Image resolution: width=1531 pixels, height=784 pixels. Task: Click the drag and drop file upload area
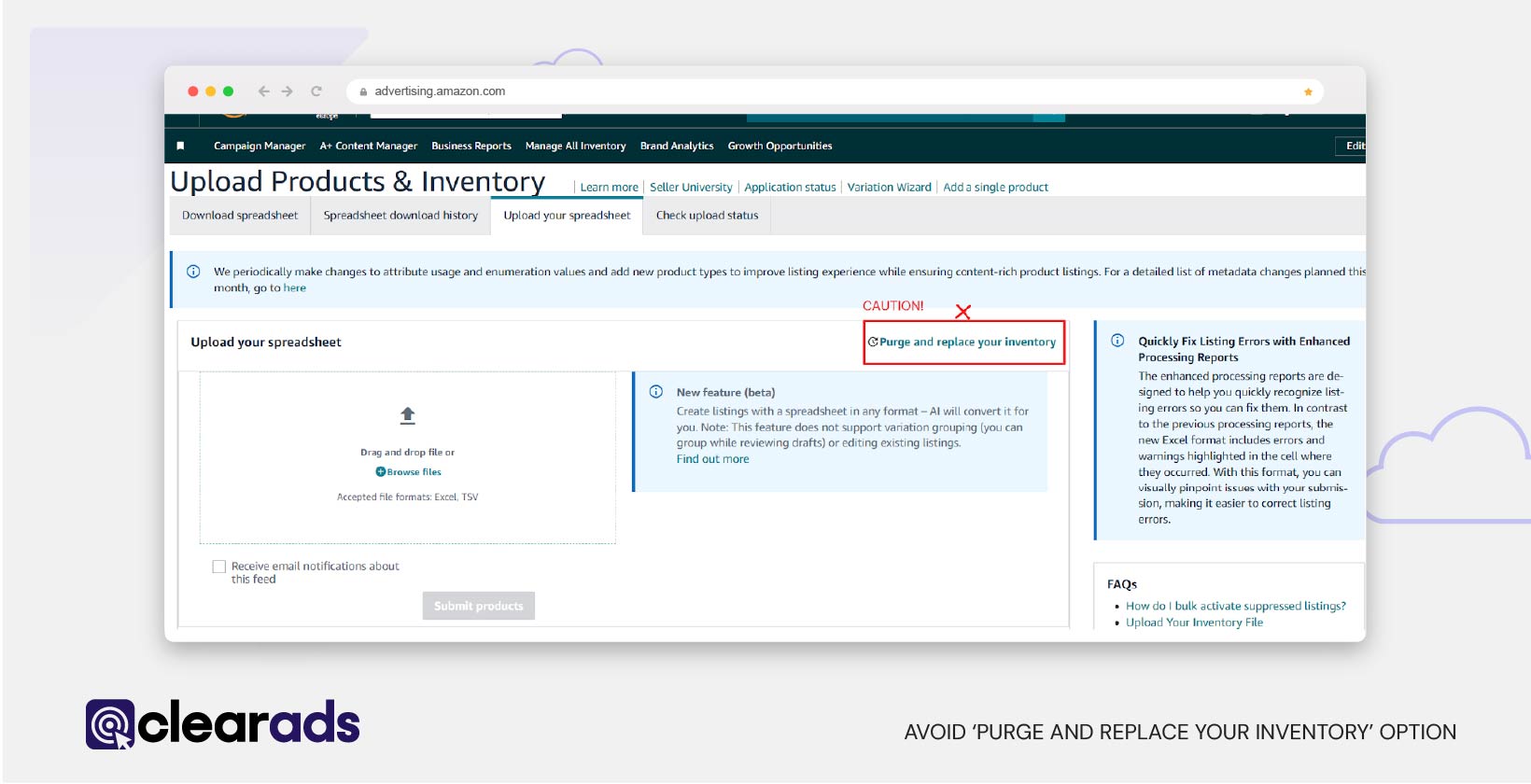tap(407, 457)
